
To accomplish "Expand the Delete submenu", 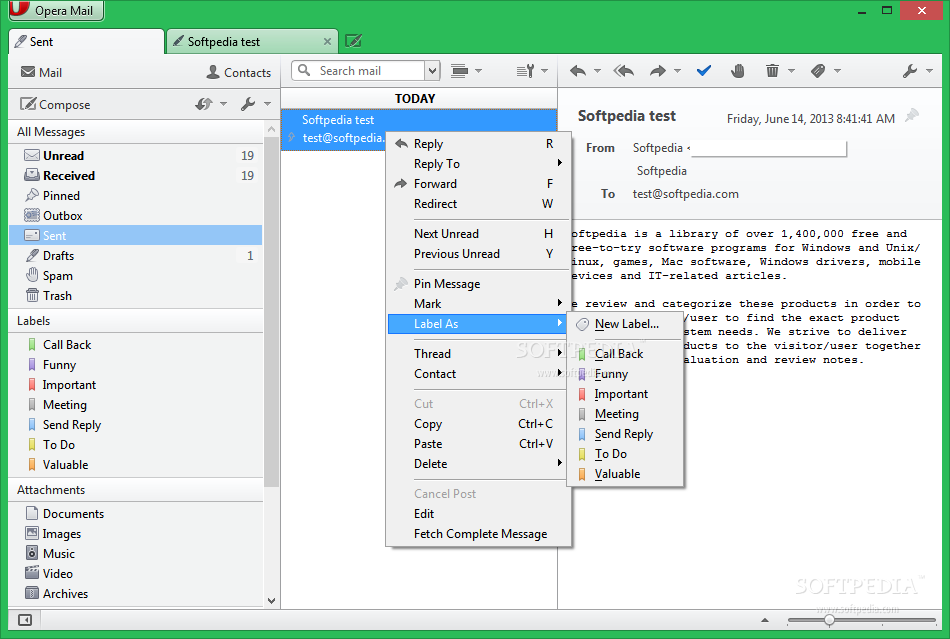I will pos(479,464).
